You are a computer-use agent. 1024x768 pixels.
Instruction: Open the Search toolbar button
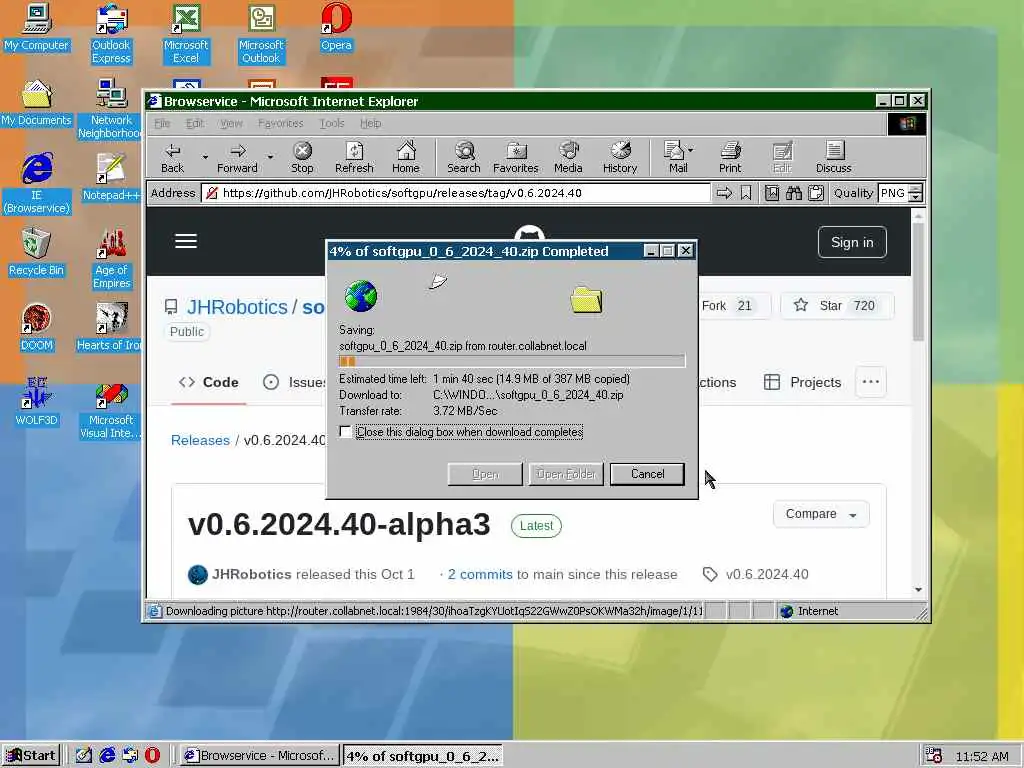coord(464,158)
